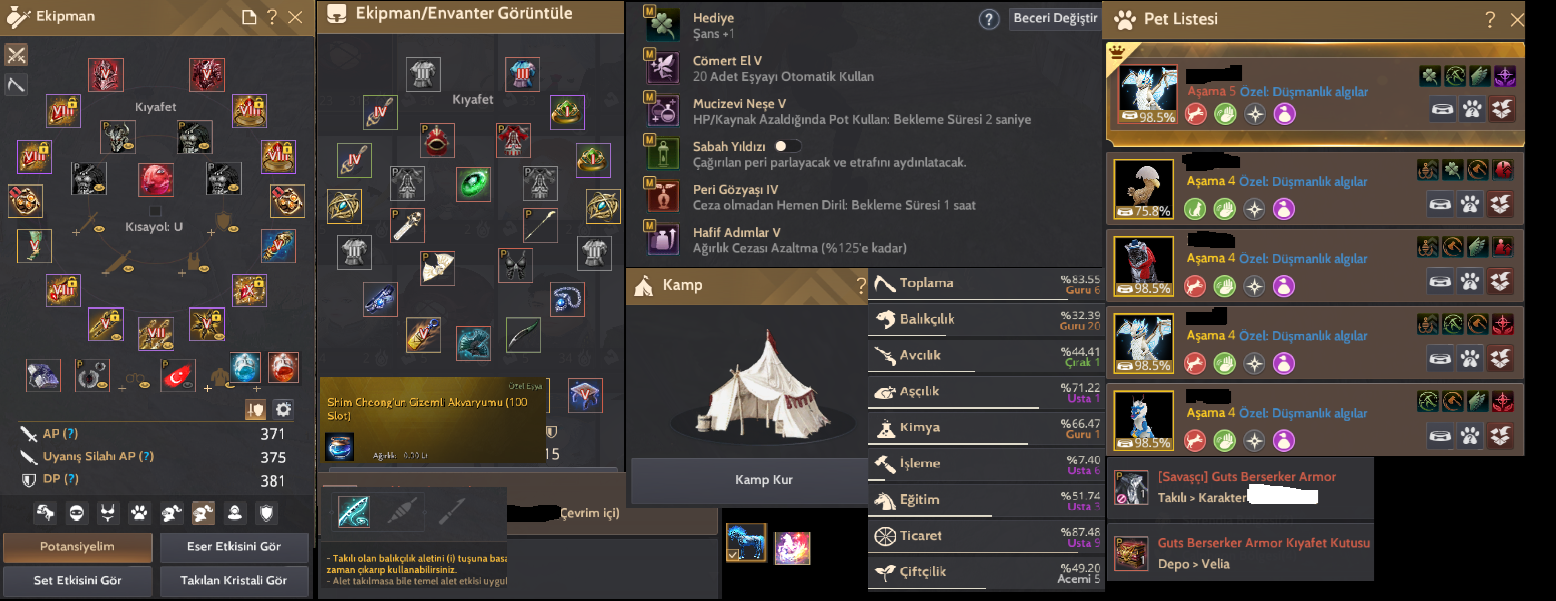Click the pink horse icon below Kamp Kur
Image resolution: width=1556 pixels, height=601 pixels.
coord(792,547)
